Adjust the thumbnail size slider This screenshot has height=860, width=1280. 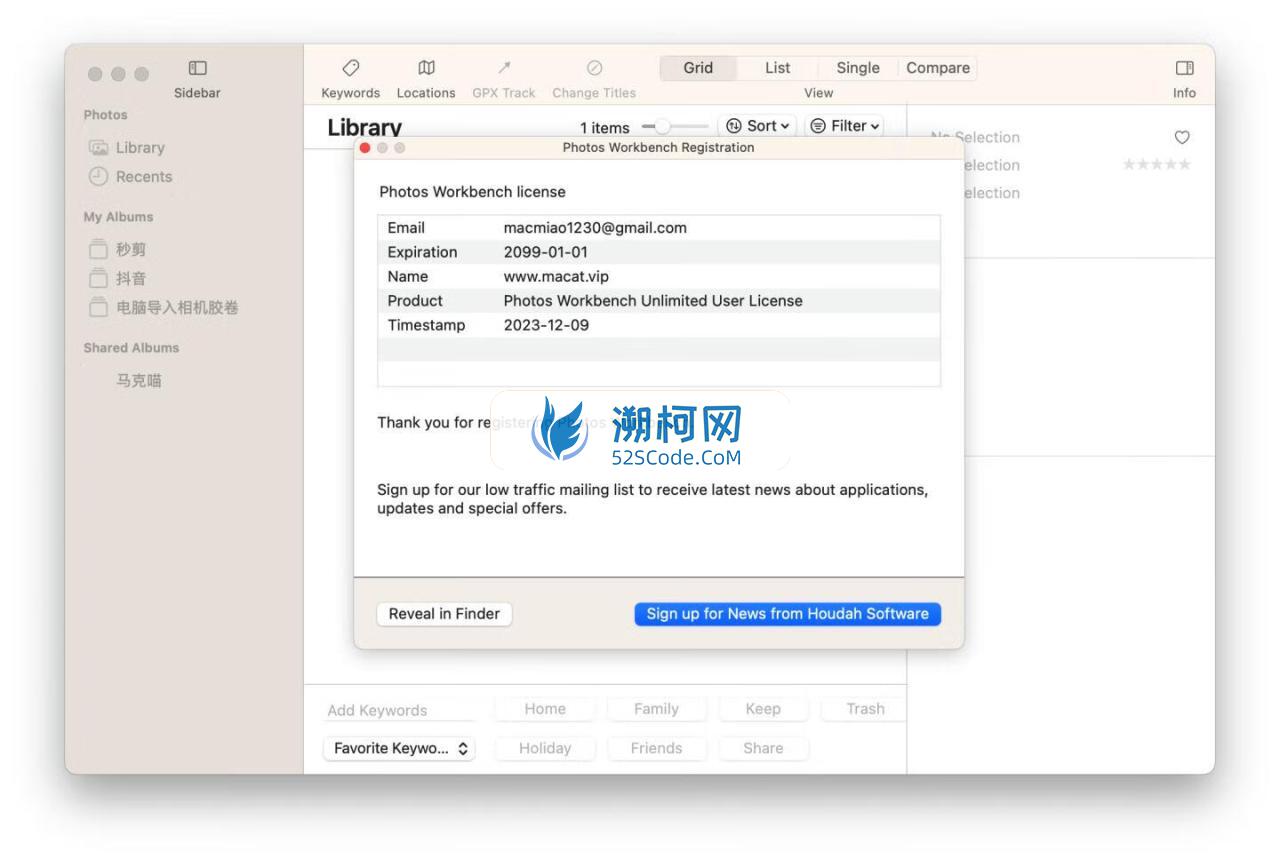click(674, 127)
